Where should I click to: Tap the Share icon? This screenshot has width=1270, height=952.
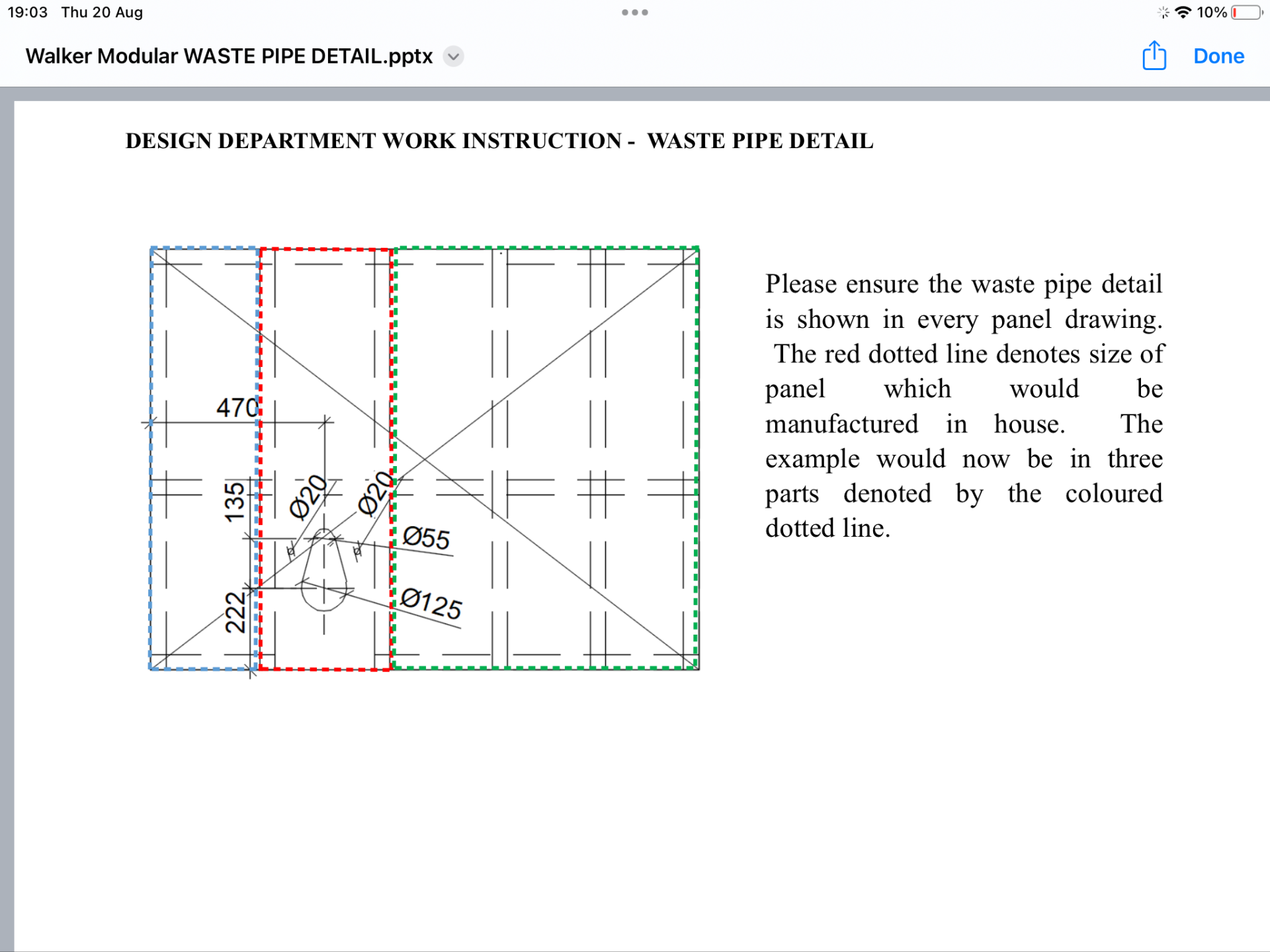1154,56
